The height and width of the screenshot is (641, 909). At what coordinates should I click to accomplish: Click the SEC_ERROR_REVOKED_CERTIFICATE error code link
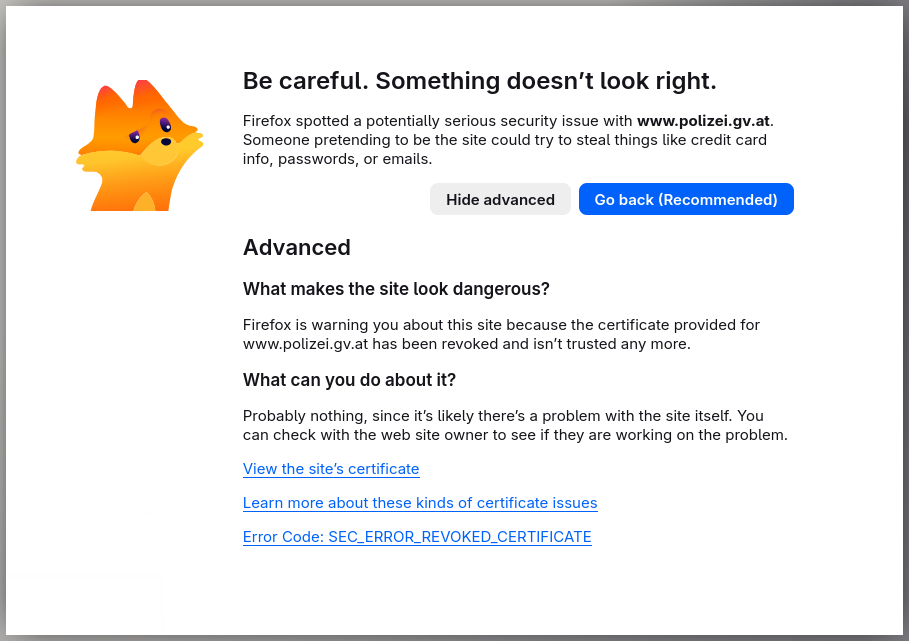(417, 537)
